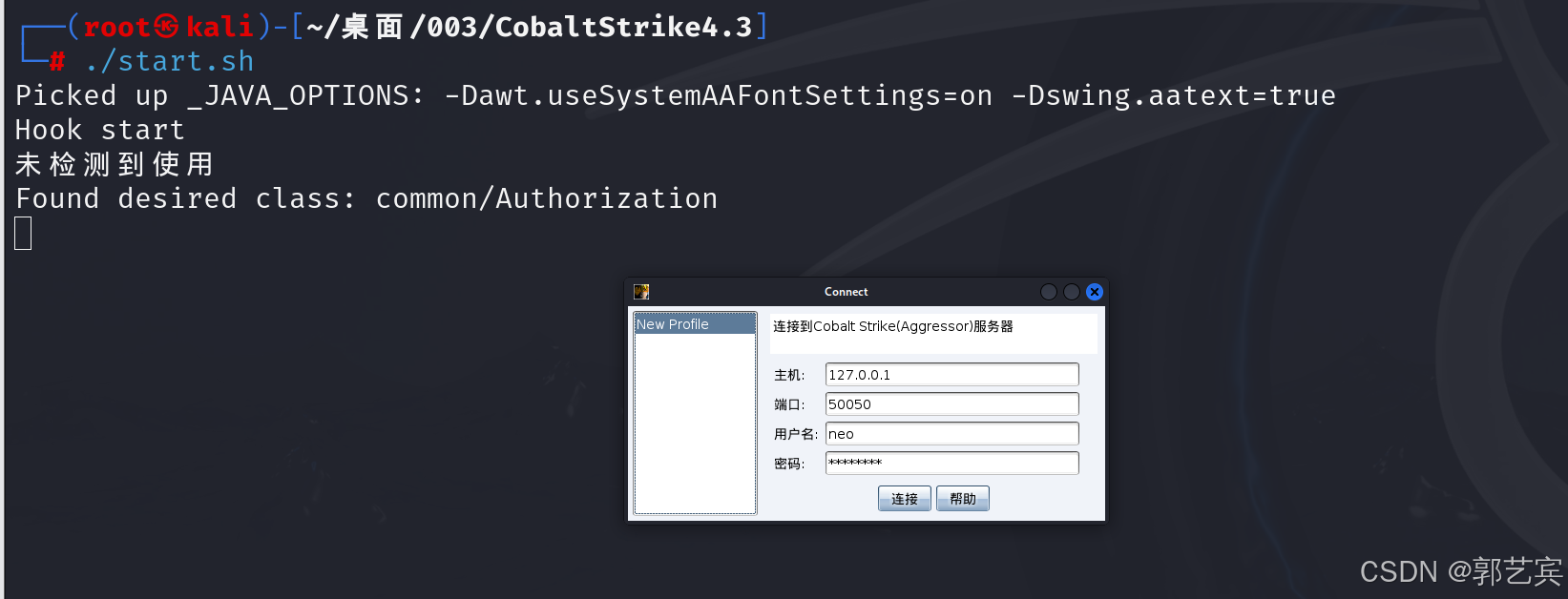Click the terminal prompt path 003/CobaltStrike4.3
Screen dimensions: 1568x599
(x=589, y=27)
